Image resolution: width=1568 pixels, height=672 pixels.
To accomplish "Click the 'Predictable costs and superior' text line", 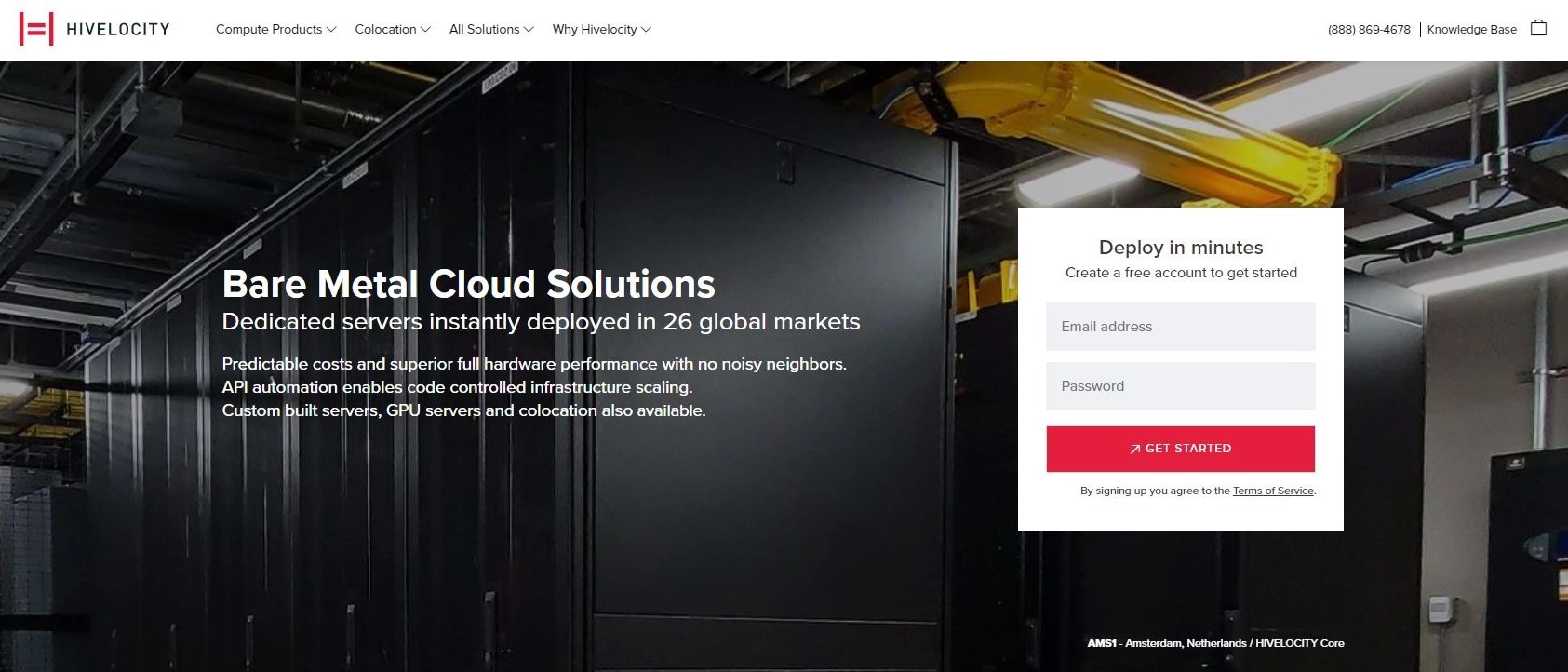I will (534, 364).
